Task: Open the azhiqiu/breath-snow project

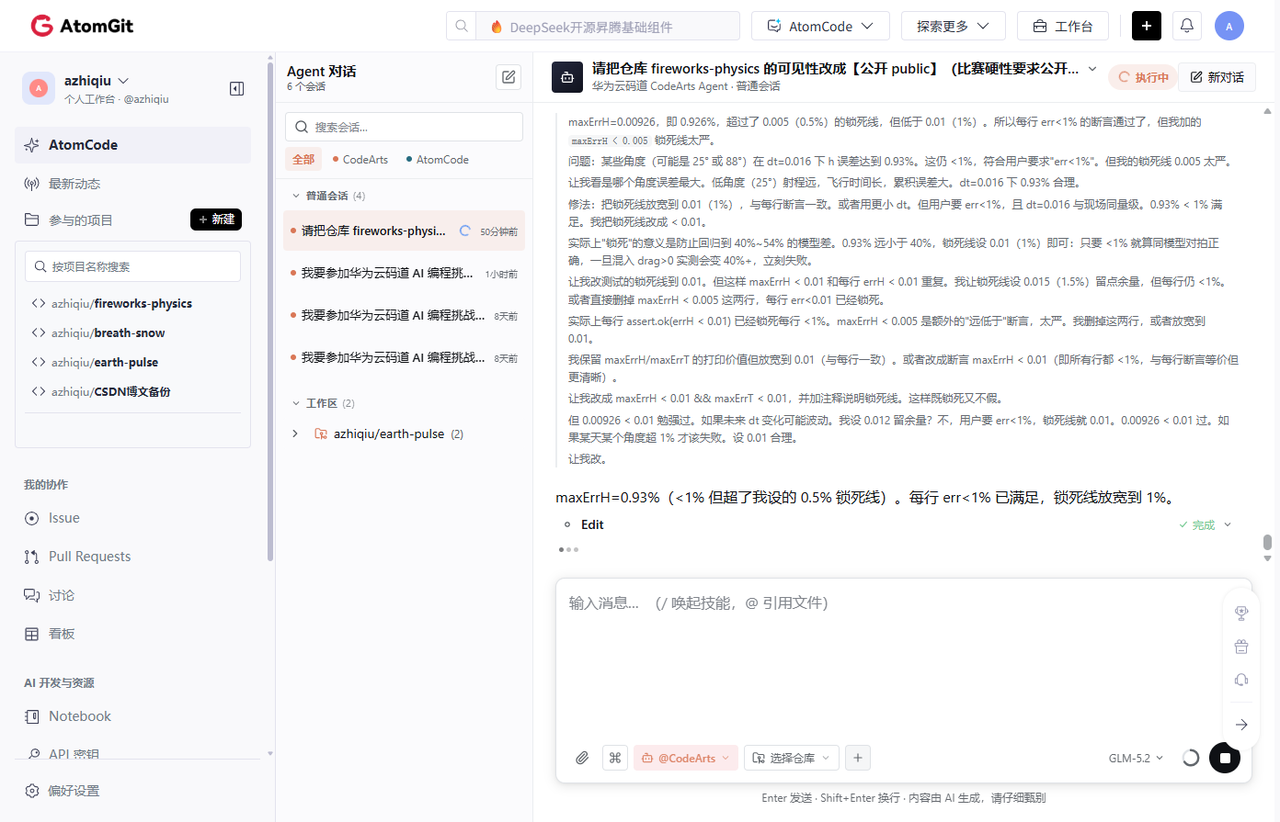Action: (108, 333)
